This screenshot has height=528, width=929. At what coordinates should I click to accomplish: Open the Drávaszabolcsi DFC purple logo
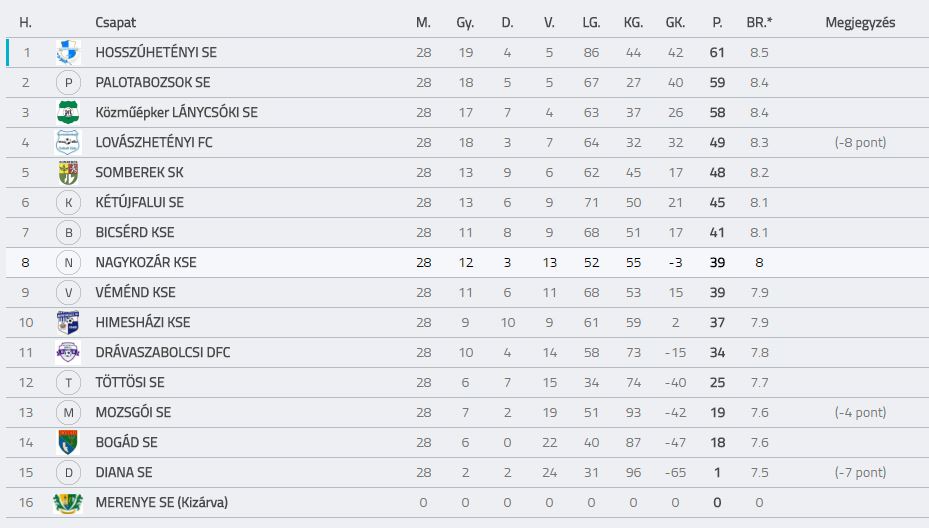pos(68,353)
